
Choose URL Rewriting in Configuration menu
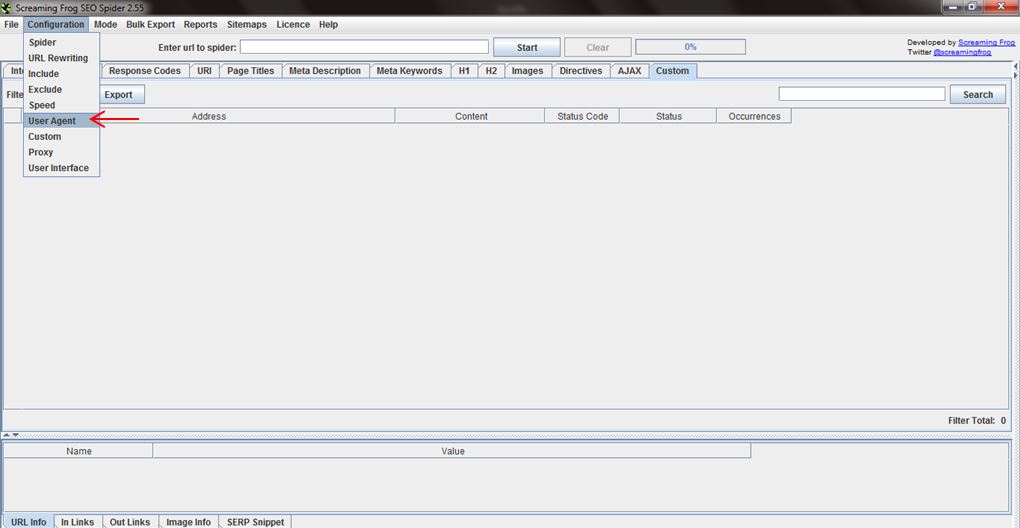point(61,58)
